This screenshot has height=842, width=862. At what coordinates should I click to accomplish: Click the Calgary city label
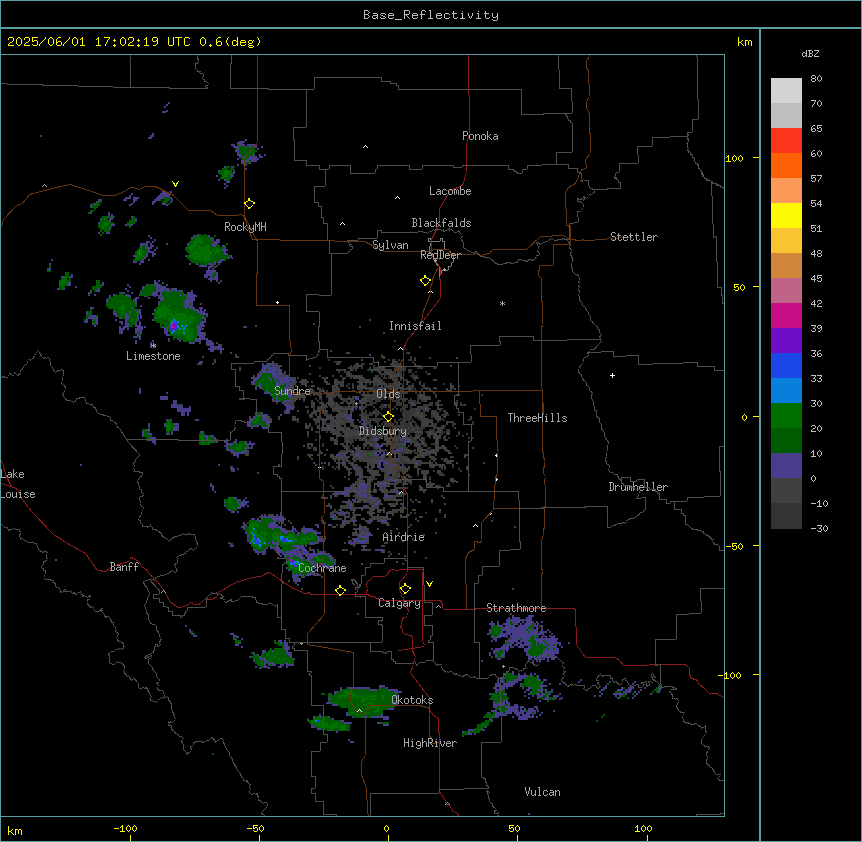point(399,603)
